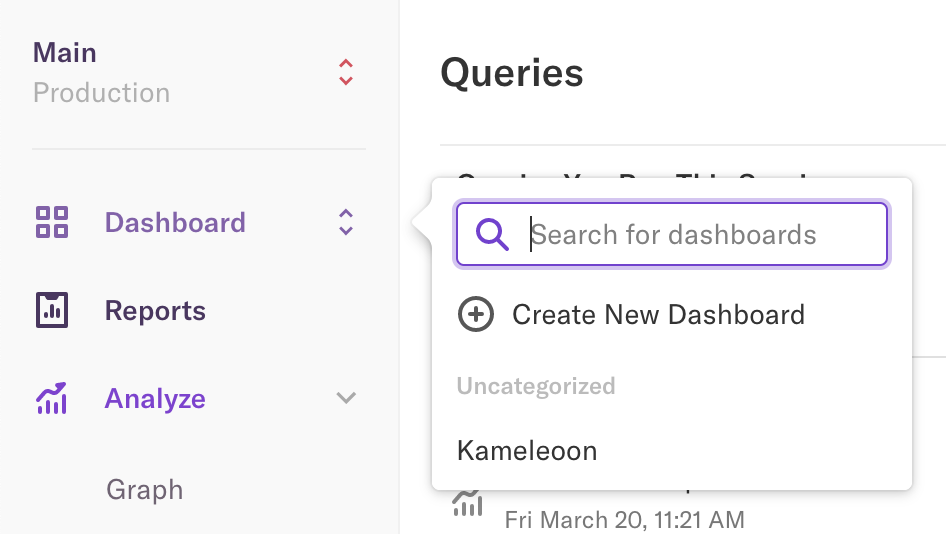Open the query dated Fri March 20
The width and height of the screenshot is (946, 534).
624,520
